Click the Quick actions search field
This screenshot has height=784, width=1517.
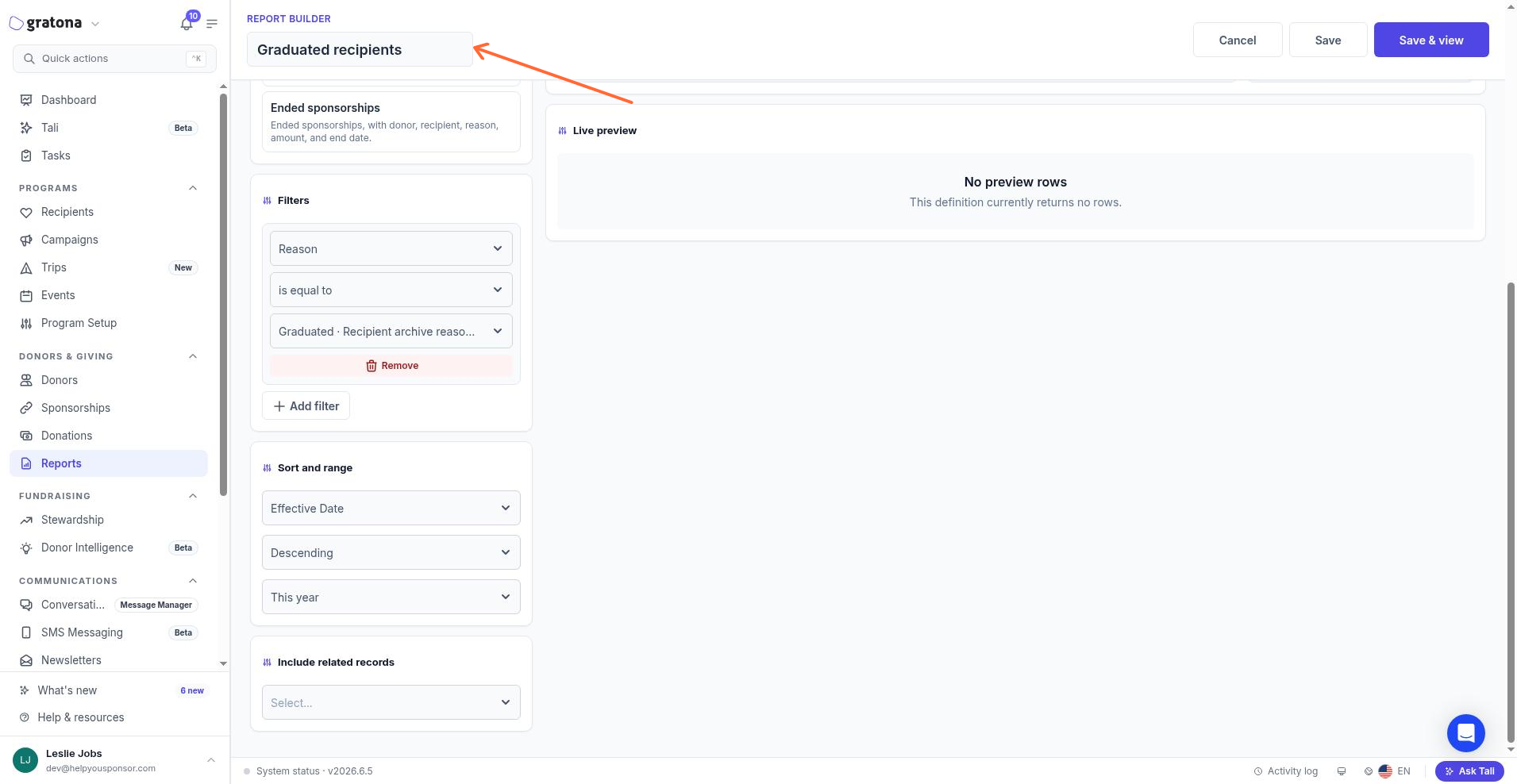pos(114,59)
